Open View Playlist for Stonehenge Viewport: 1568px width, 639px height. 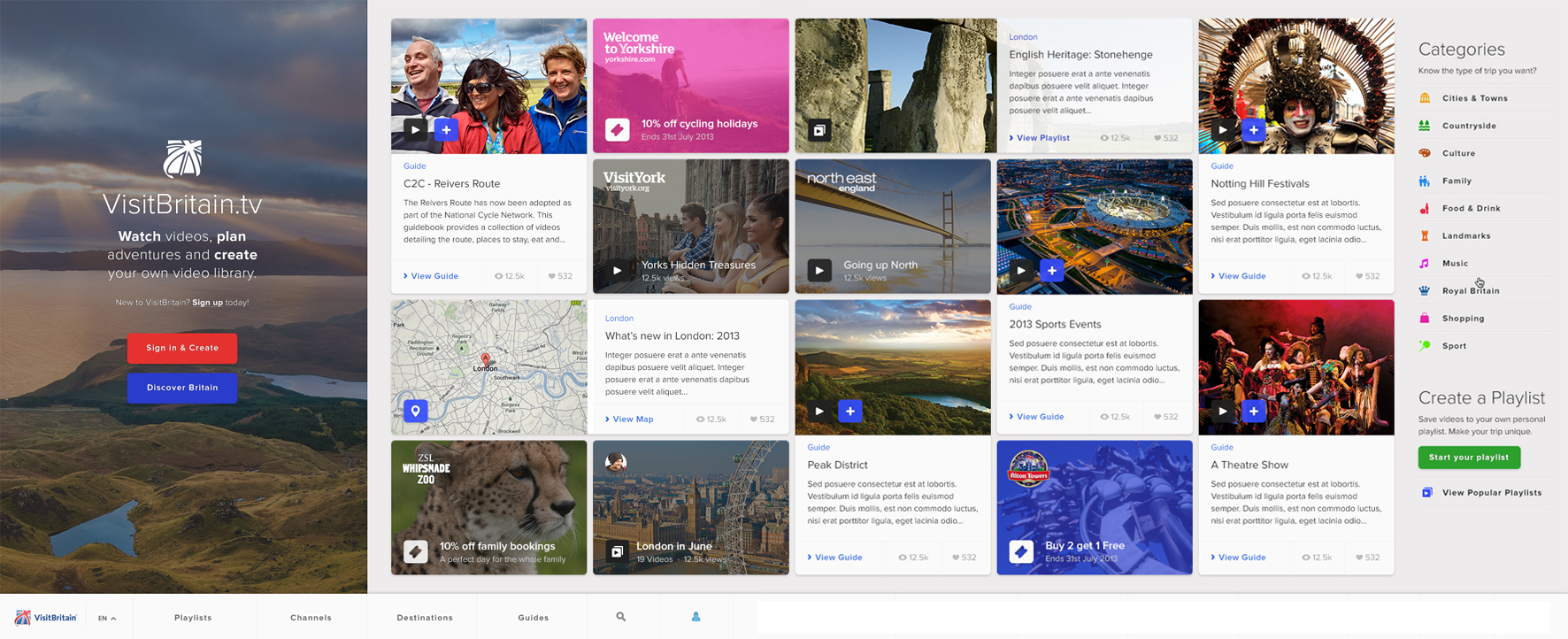(x=1040, y=138)
